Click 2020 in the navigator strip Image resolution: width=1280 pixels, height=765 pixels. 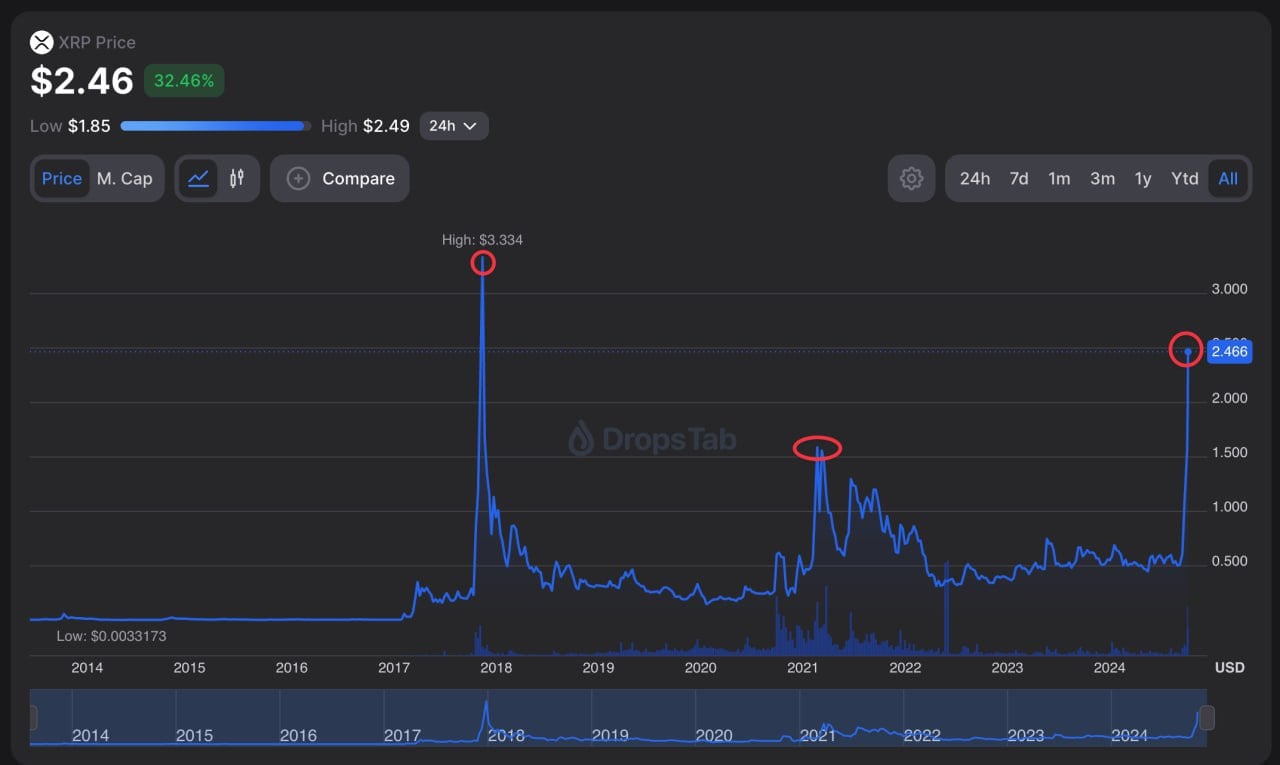coord(714,735)
